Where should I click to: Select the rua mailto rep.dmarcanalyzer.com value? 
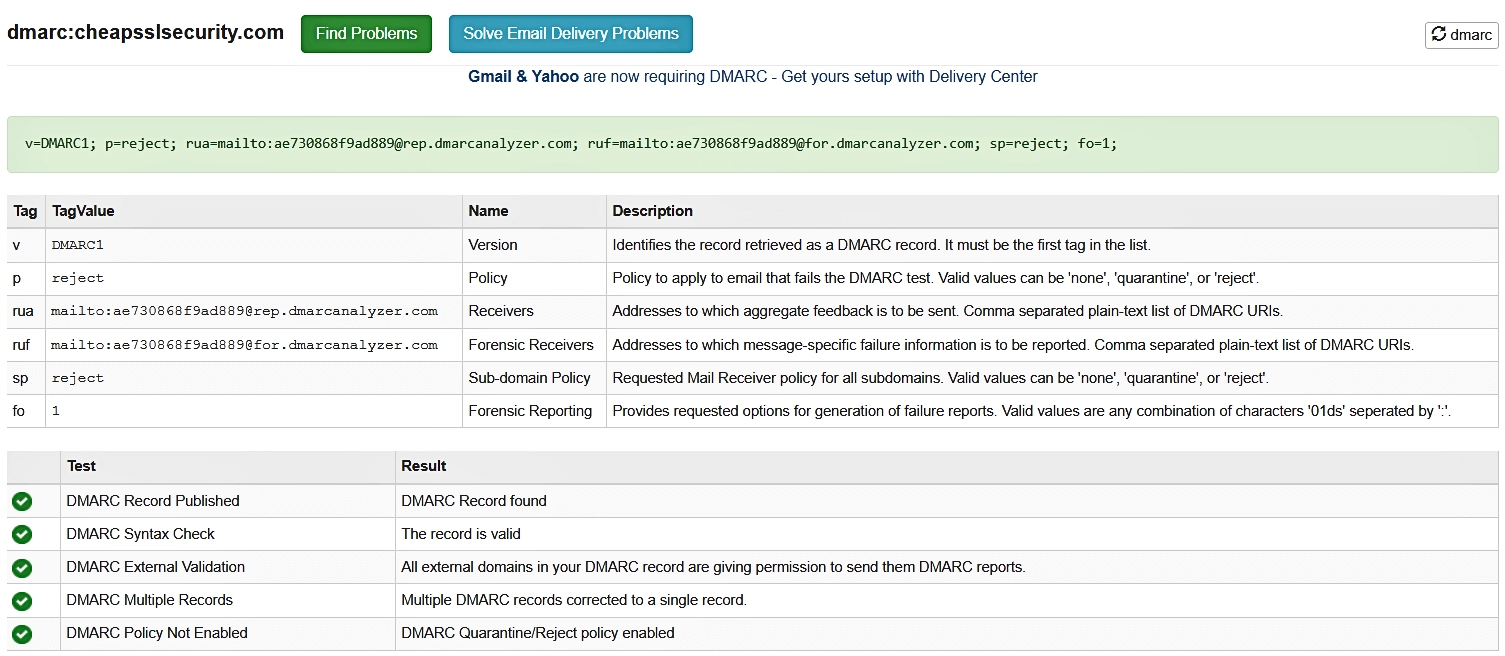(244, 311)
